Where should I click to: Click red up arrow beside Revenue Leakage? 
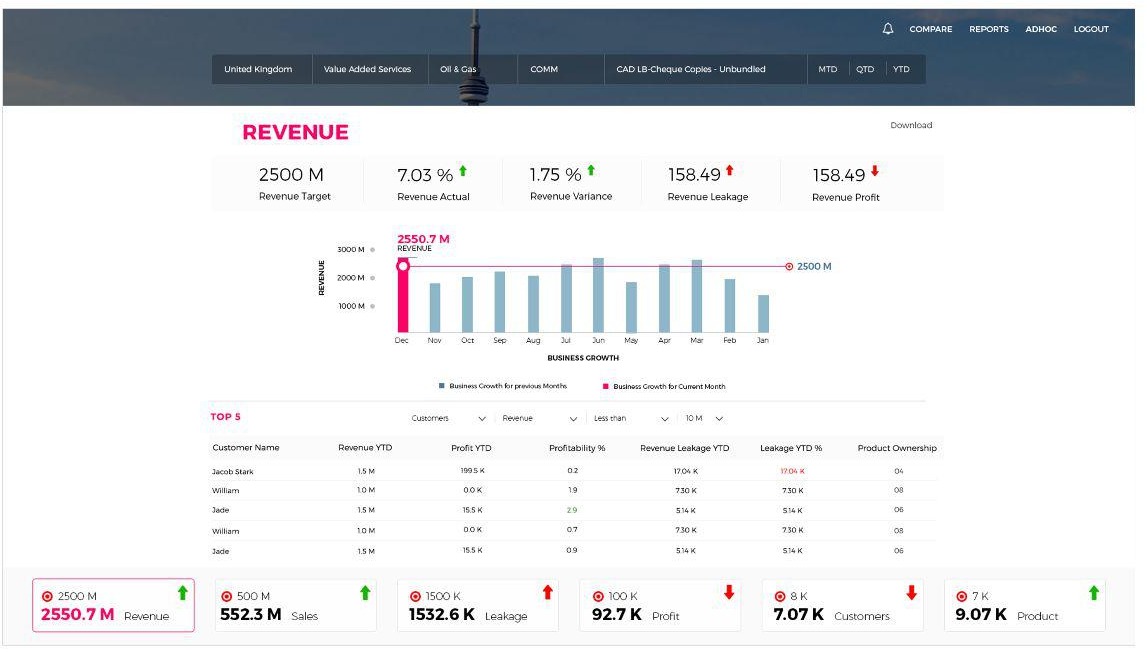[729, 170]
